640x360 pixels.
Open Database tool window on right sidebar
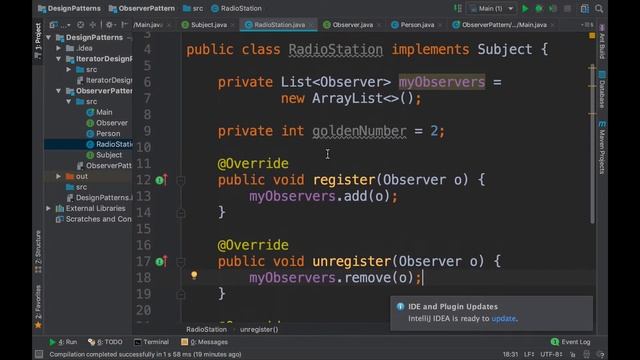pos(602,90)
